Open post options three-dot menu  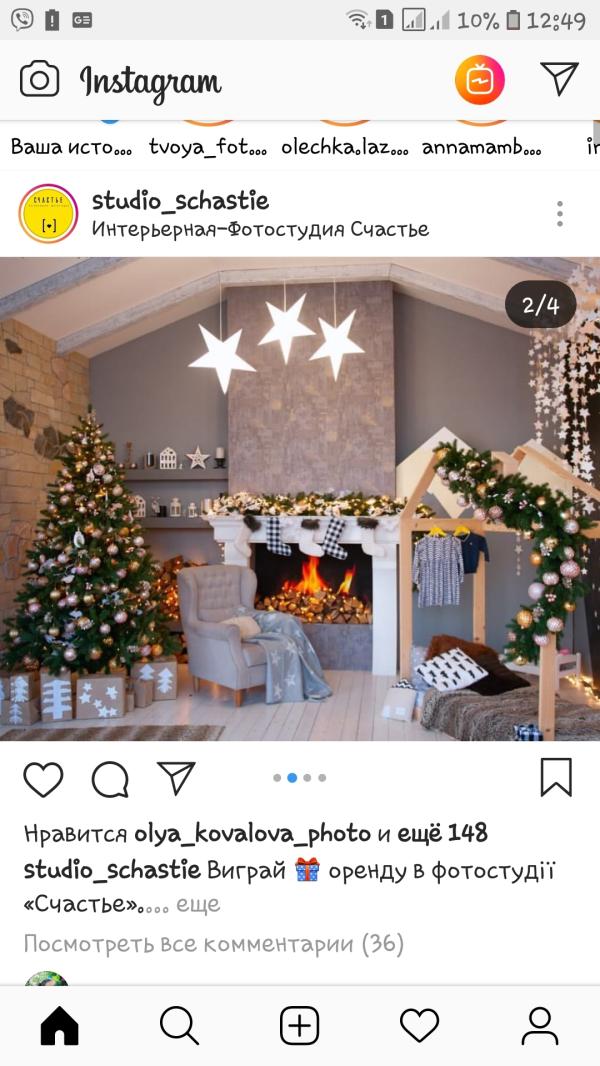click(560, 213)
